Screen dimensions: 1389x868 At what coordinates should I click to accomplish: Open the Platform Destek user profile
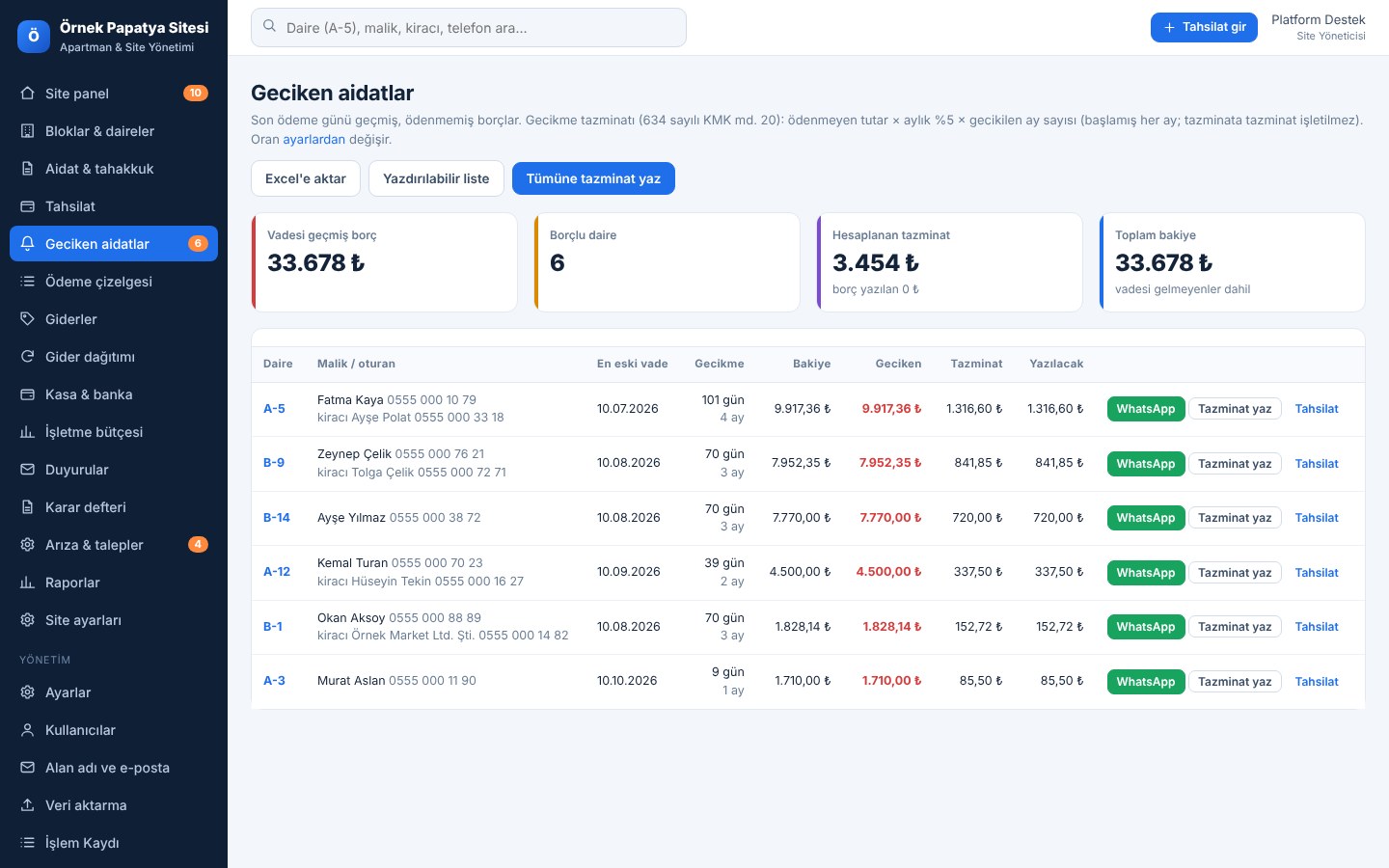(x=1318, y=27)
